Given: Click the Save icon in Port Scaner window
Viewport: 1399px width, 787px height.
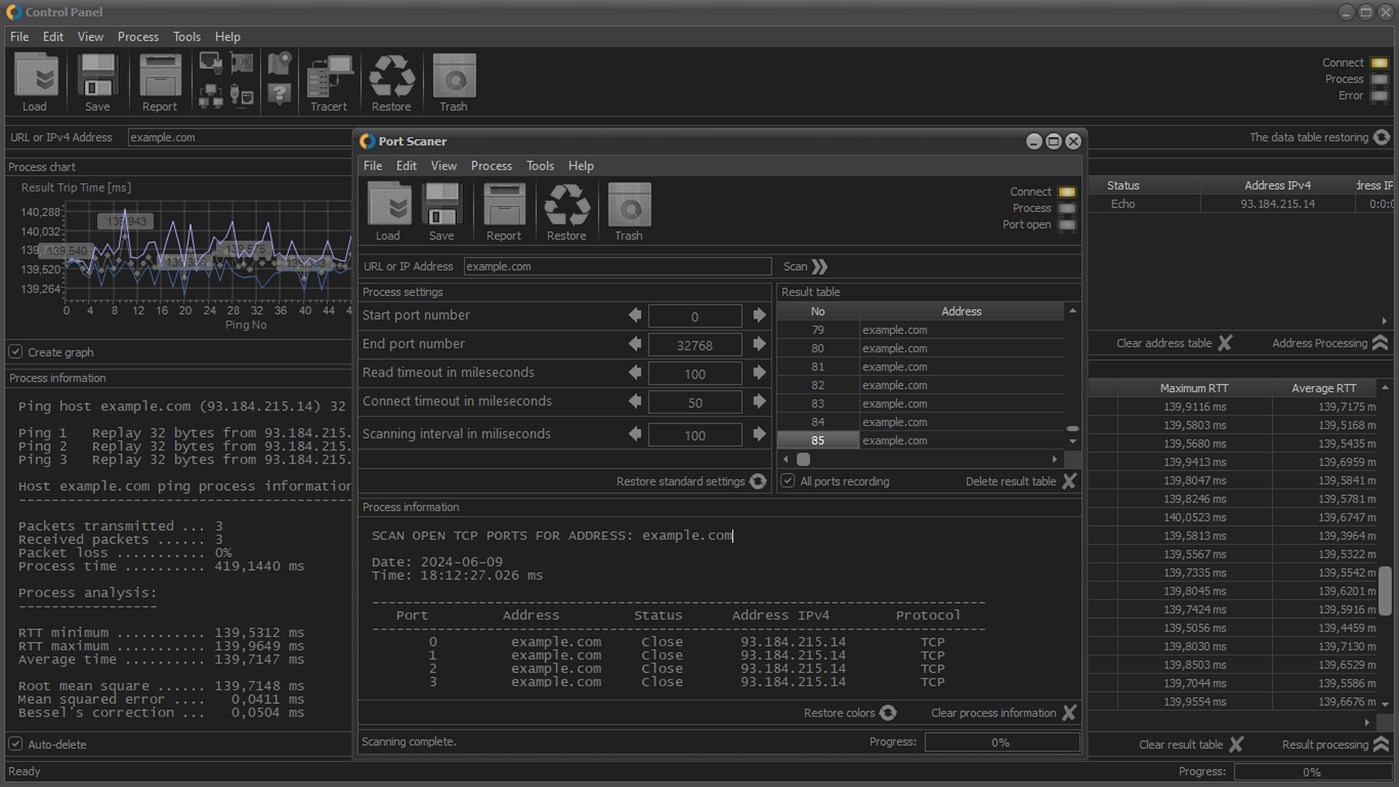Looking at the screenshot, I should (x=441, y=211).
